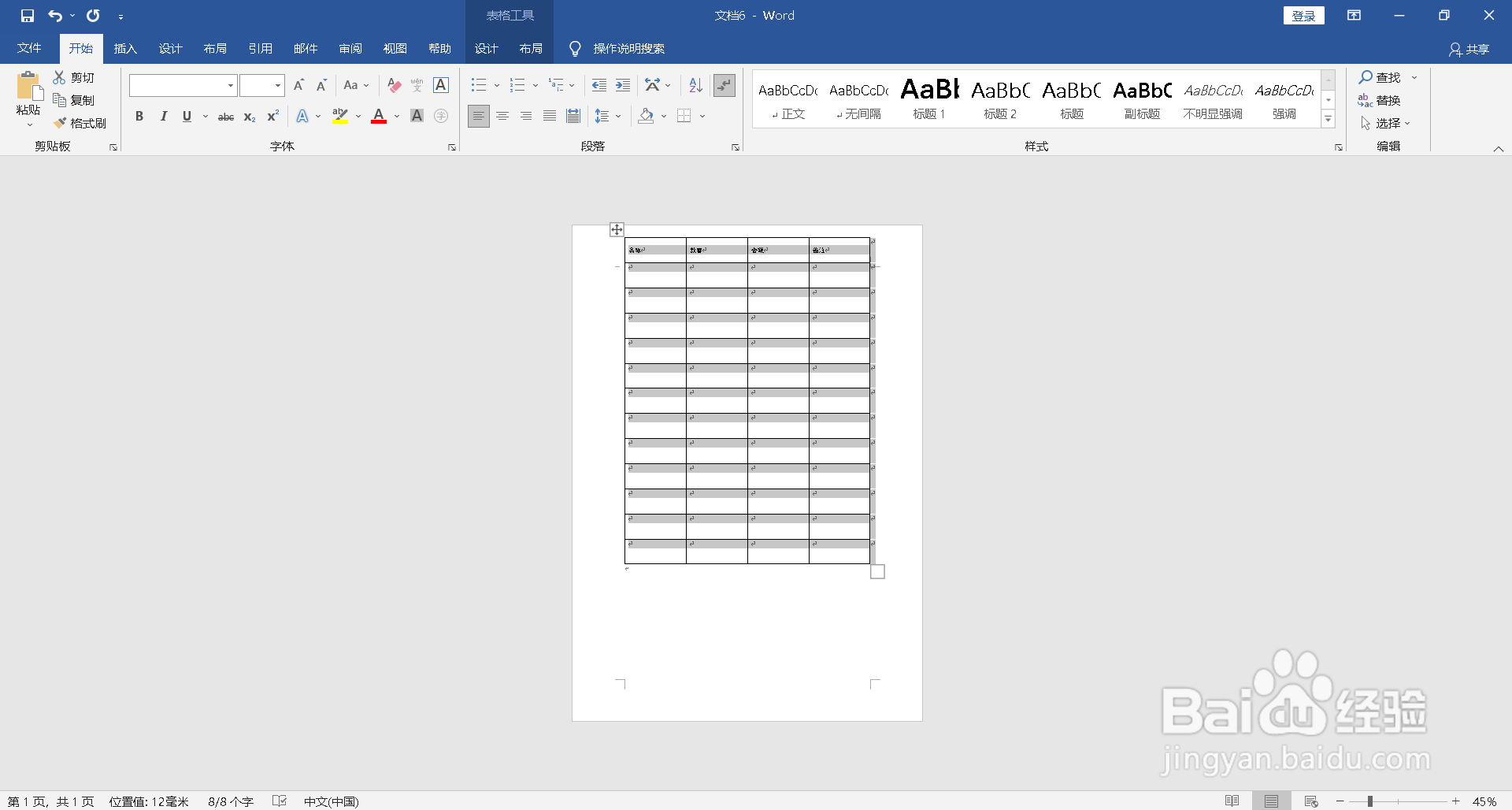
Task: Switch to web layout view
Action: (1311, 801)
